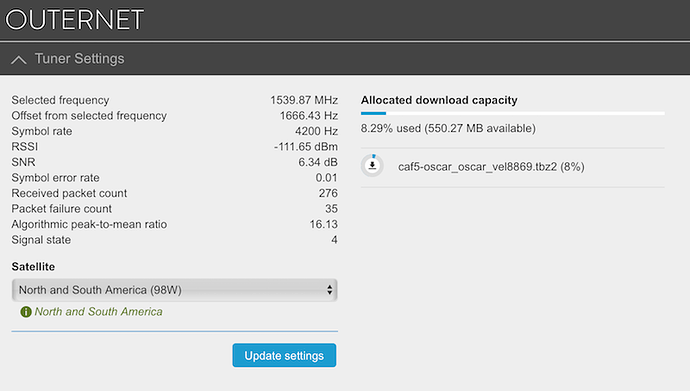Collapse Tuner Settings with chevron icon

coord(18,59)
